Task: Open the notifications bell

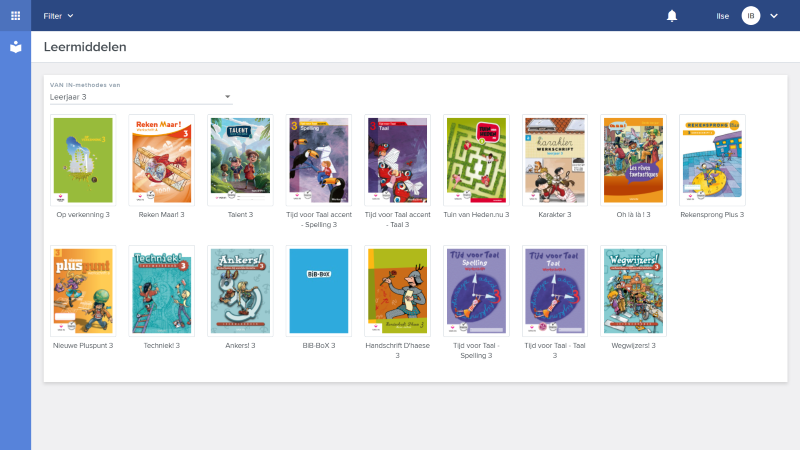Action: pyautogui.click(x=672, y=16)
